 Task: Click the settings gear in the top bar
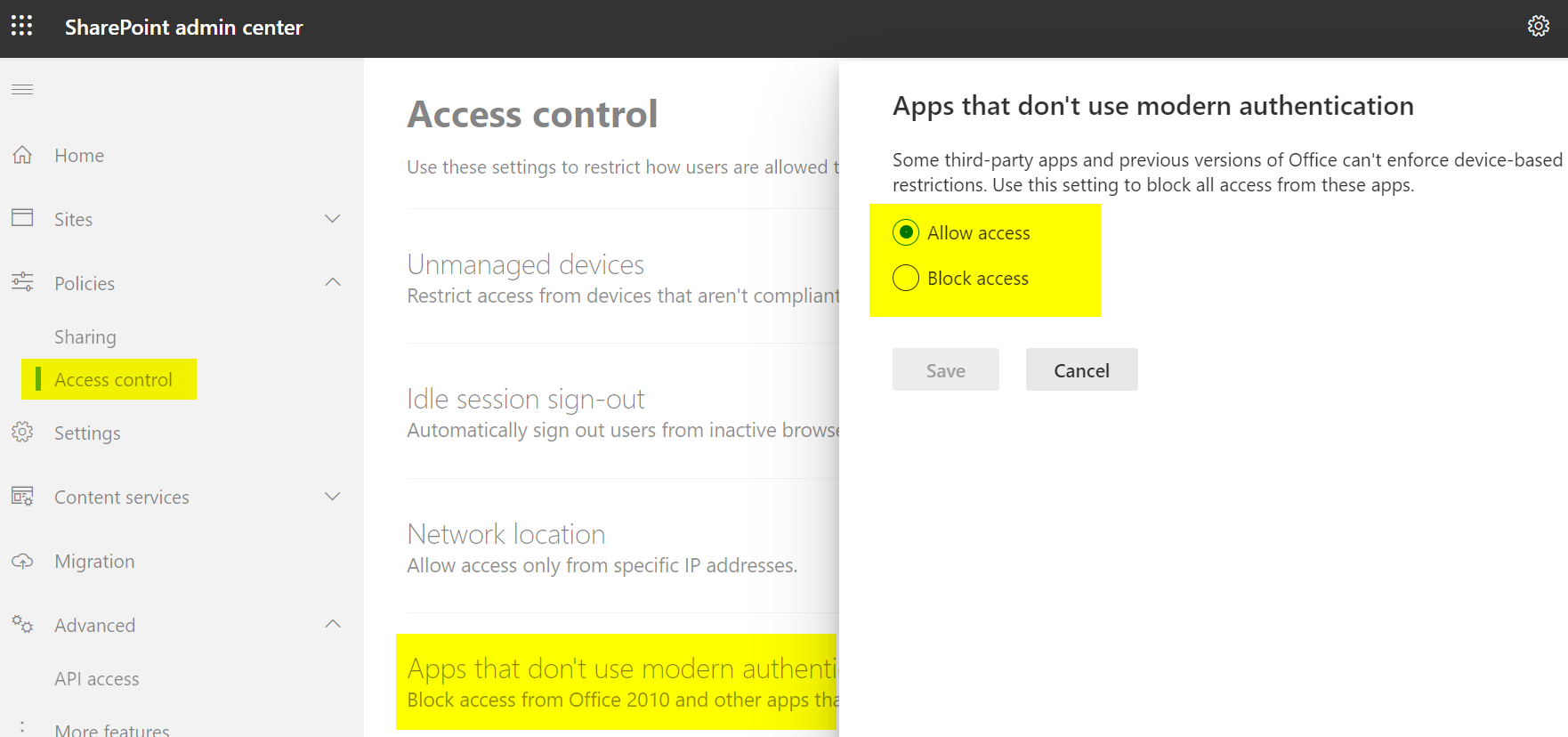[x=1538, y=26]
